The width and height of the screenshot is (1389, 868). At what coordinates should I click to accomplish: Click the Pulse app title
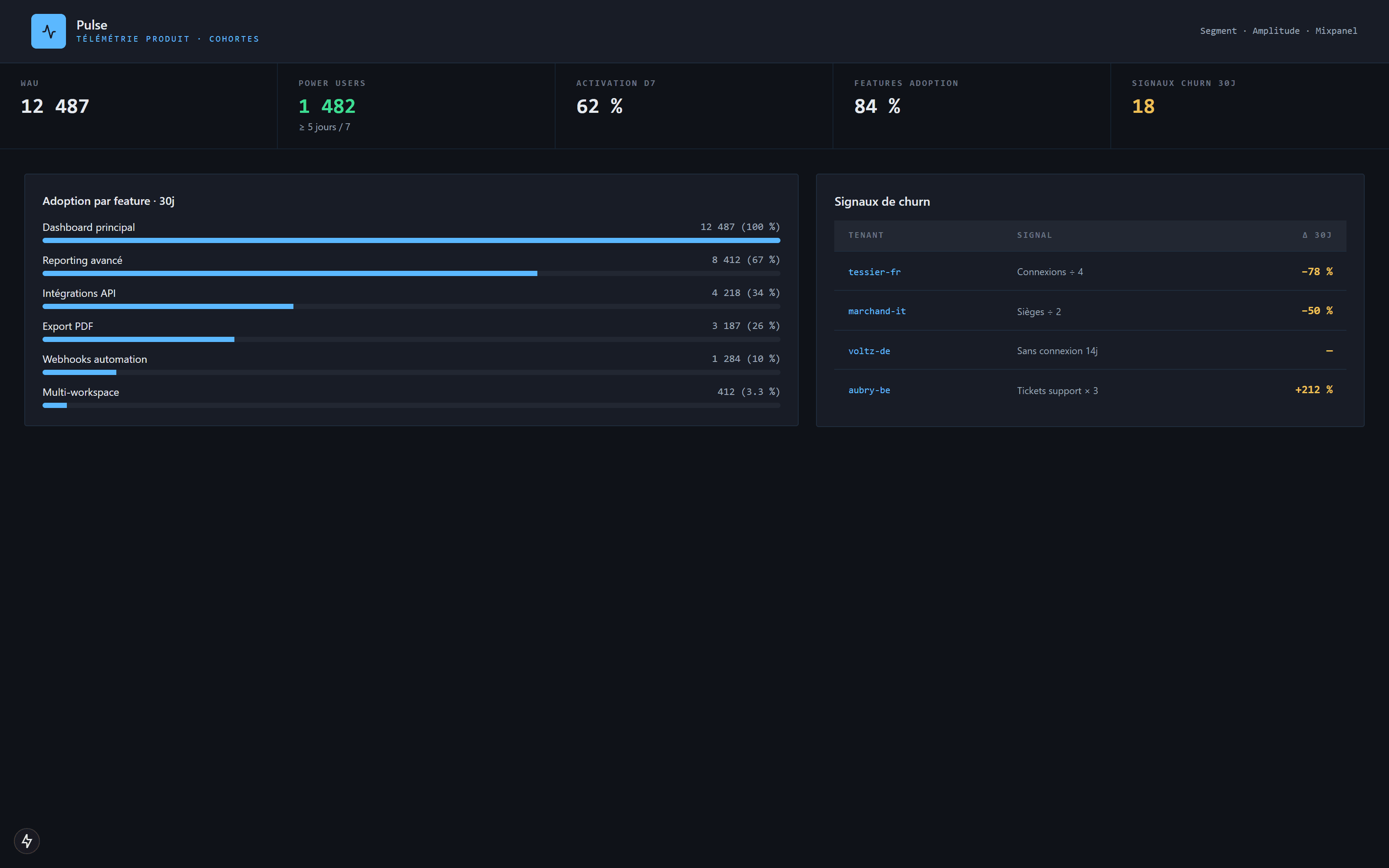92,25
